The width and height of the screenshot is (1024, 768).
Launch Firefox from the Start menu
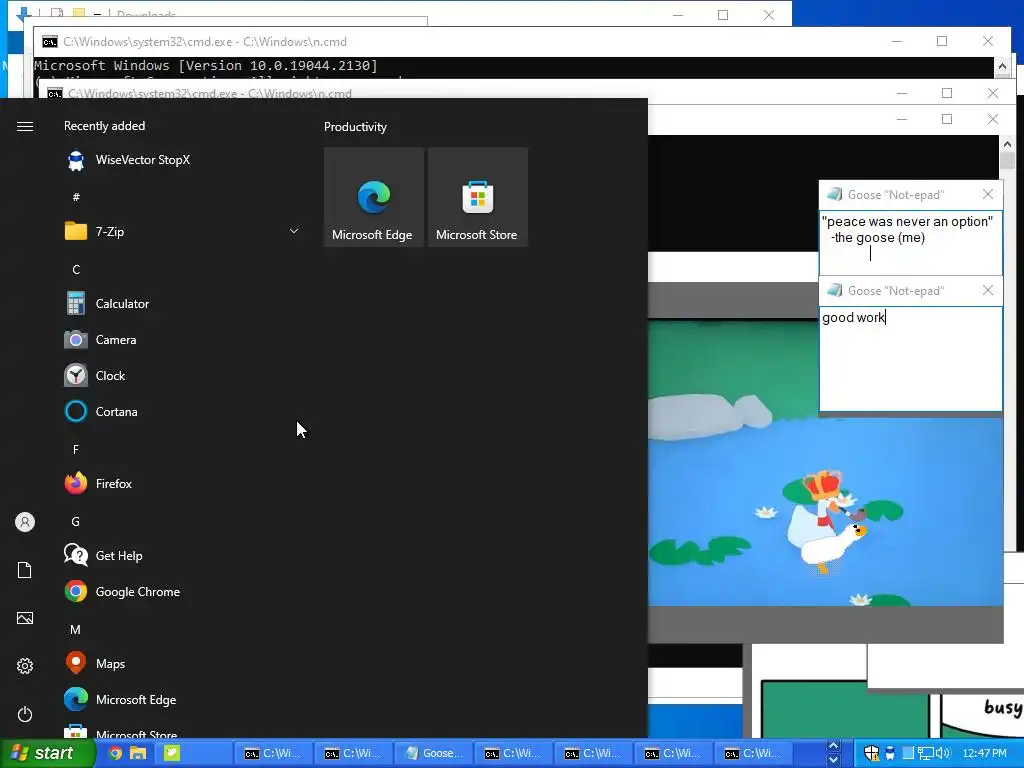pyautogui.click(x=182, y=484)
